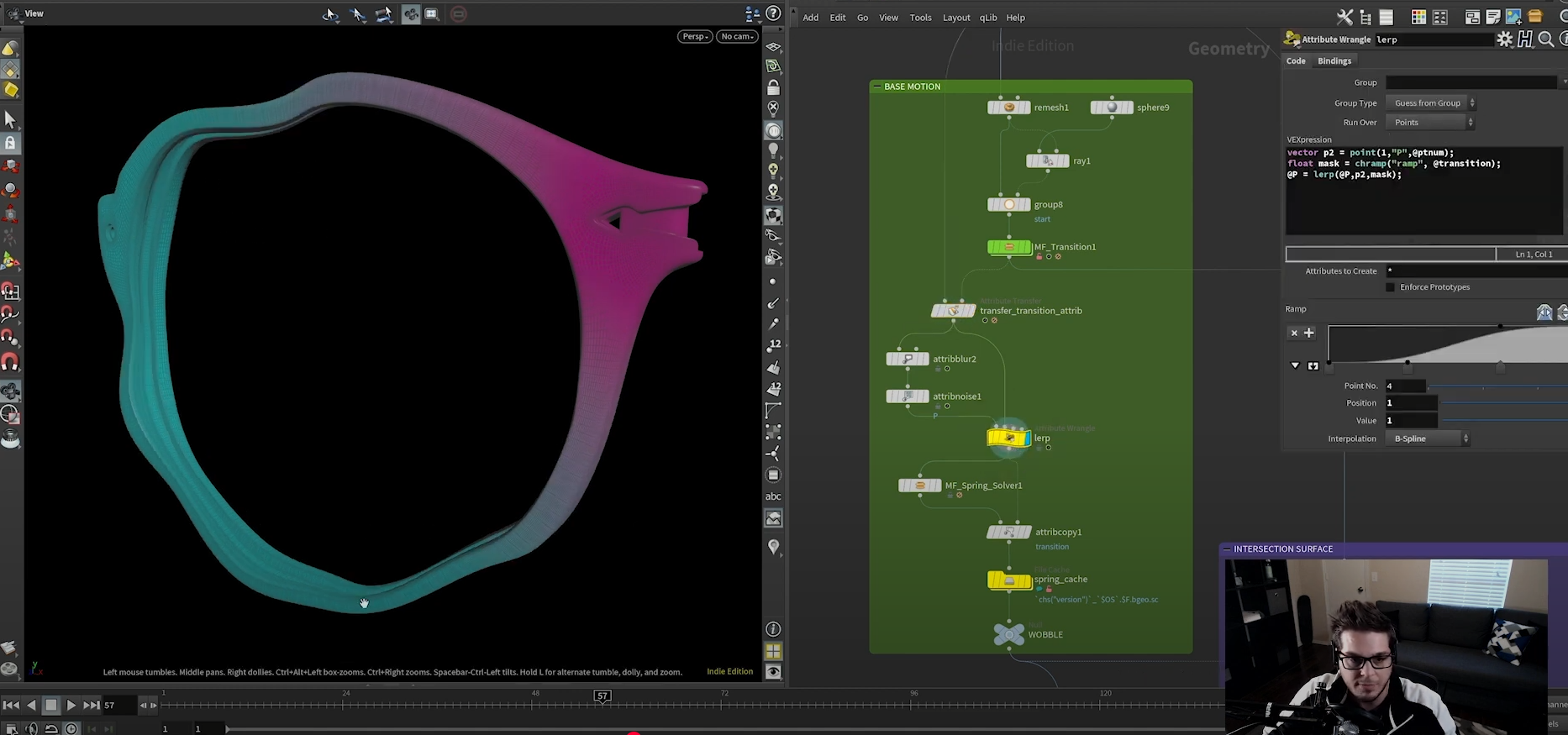Toggle display options eye at viewport bottom
The height and width of the screenshot is (735, 1568).
click(x=773, y=672)
